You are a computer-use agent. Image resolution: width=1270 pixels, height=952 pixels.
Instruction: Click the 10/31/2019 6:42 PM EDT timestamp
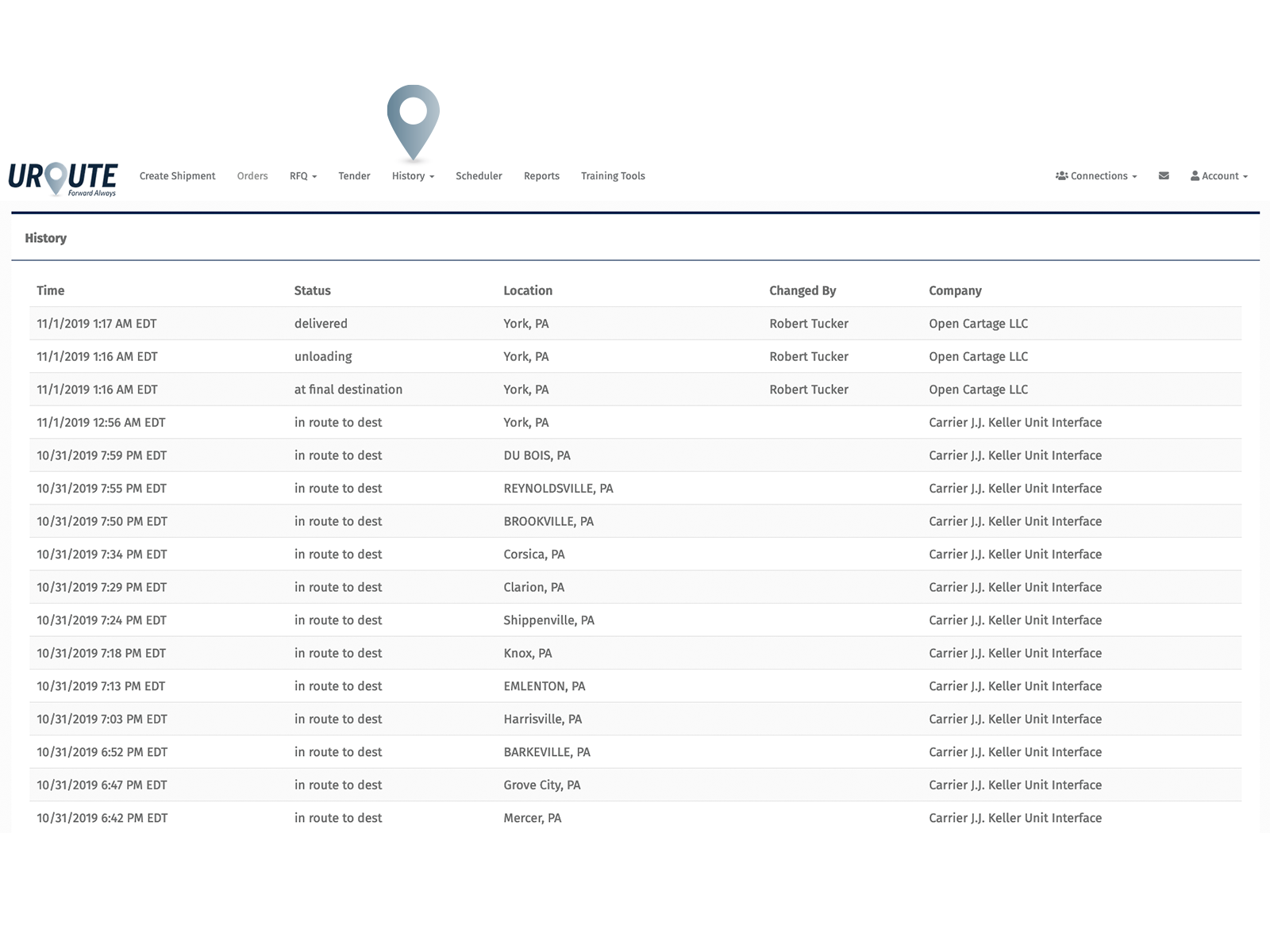[102, 818]
